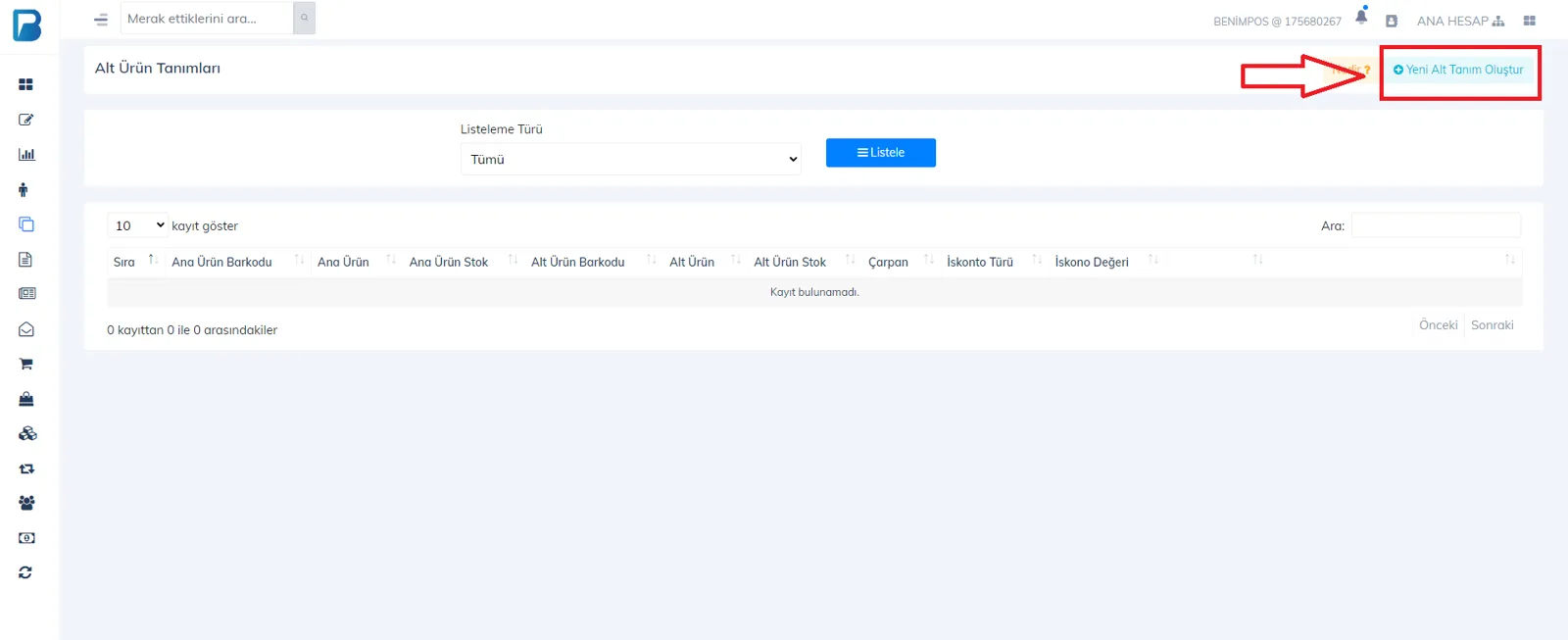Click the coins icon in sidebar
This screenshot has height=640, width=1568.
pos(27,433)
